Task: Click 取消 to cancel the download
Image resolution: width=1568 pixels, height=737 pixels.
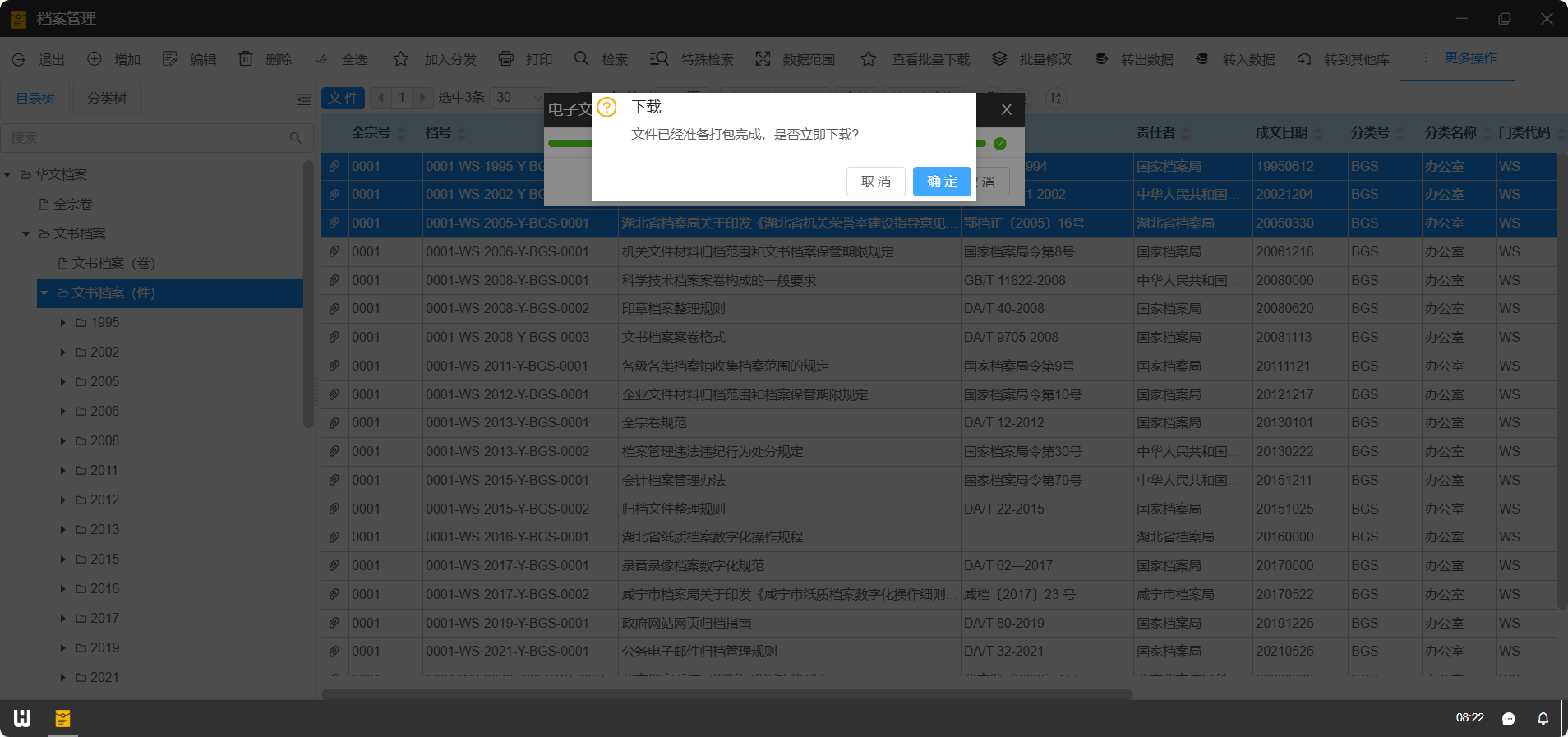Action: pyautogui.click(x=875, y=182)
